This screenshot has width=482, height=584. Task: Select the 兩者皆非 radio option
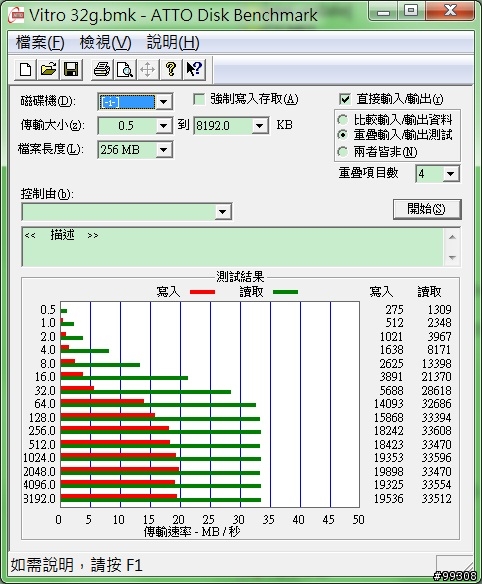342,152
